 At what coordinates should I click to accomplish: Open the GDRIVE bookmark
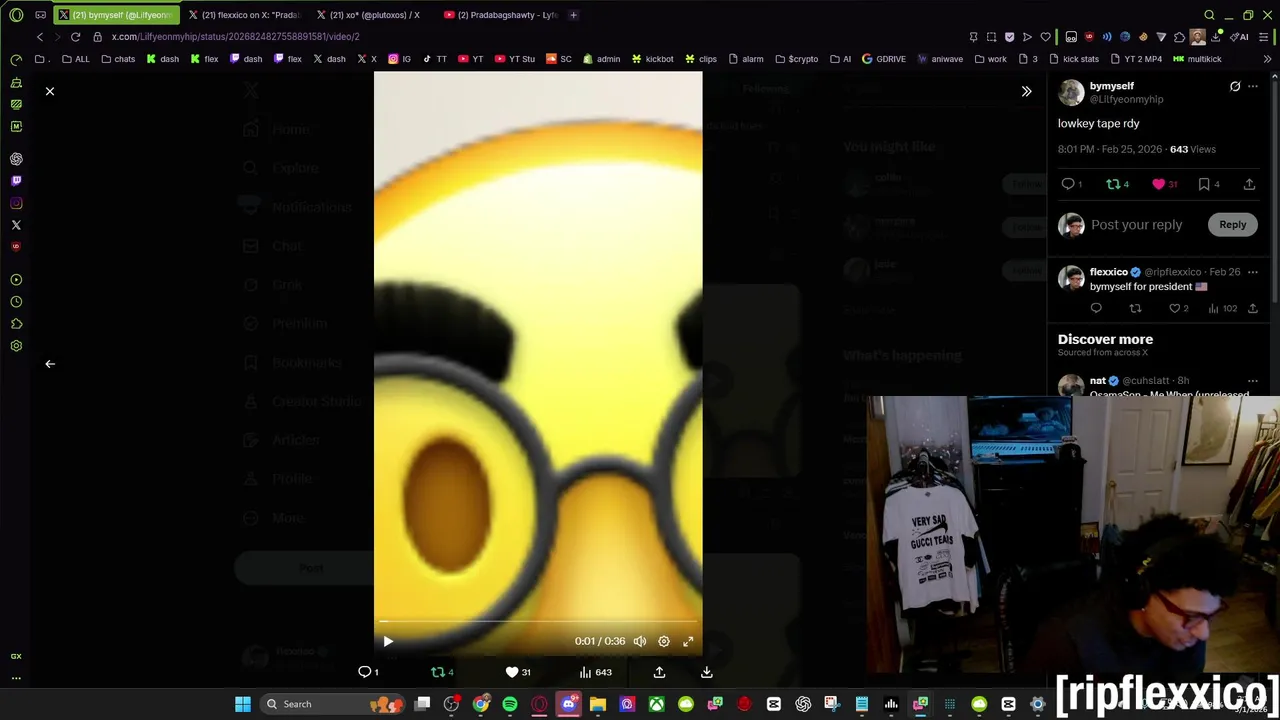pos(883,59)
